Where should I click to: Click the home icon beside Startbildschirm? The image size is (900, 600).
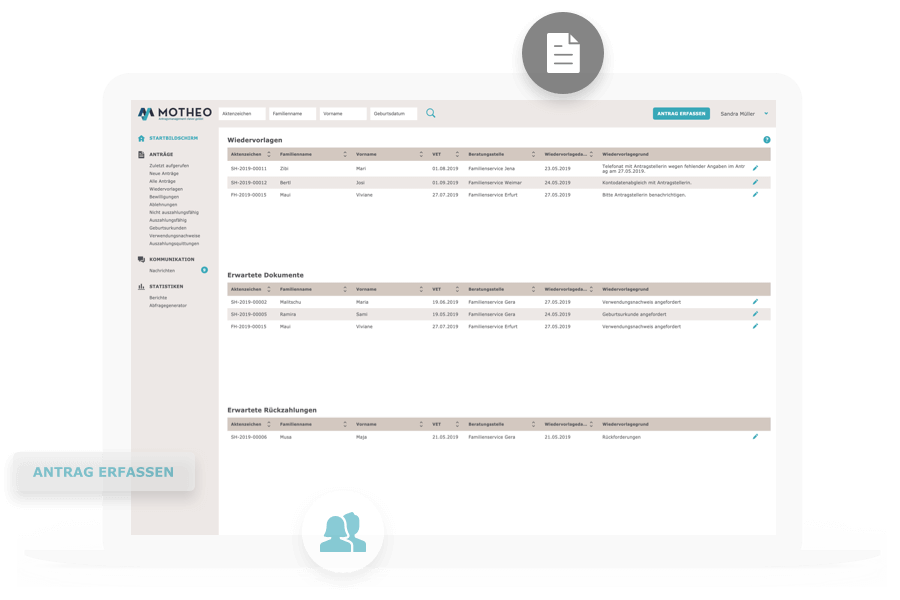click(141, 137)
